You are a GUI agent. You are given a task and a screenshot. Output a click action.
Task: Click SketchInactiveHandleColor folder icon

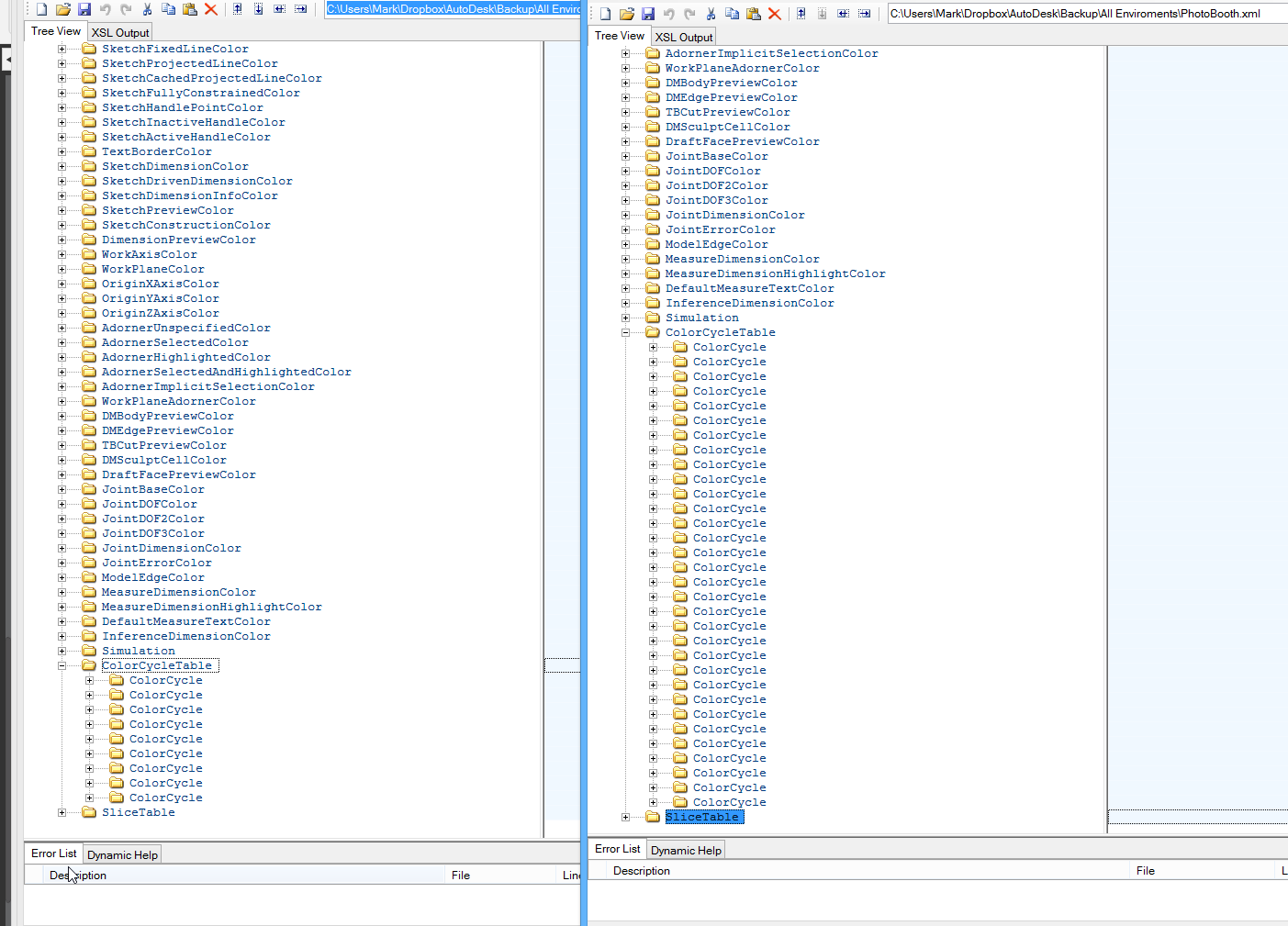tap(89, 122)
